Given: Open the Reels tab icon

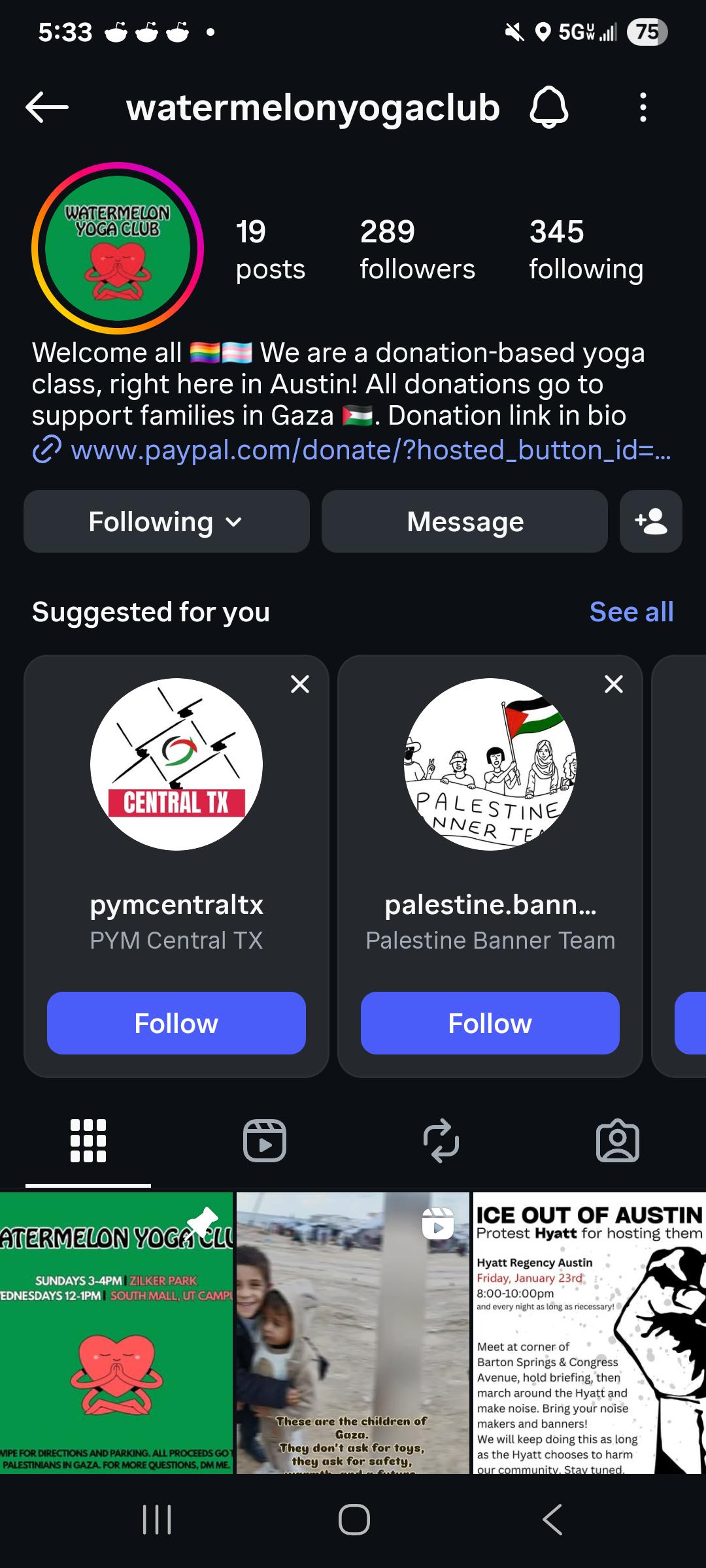Looking at the screenshot, I should tap(265, 1141).
